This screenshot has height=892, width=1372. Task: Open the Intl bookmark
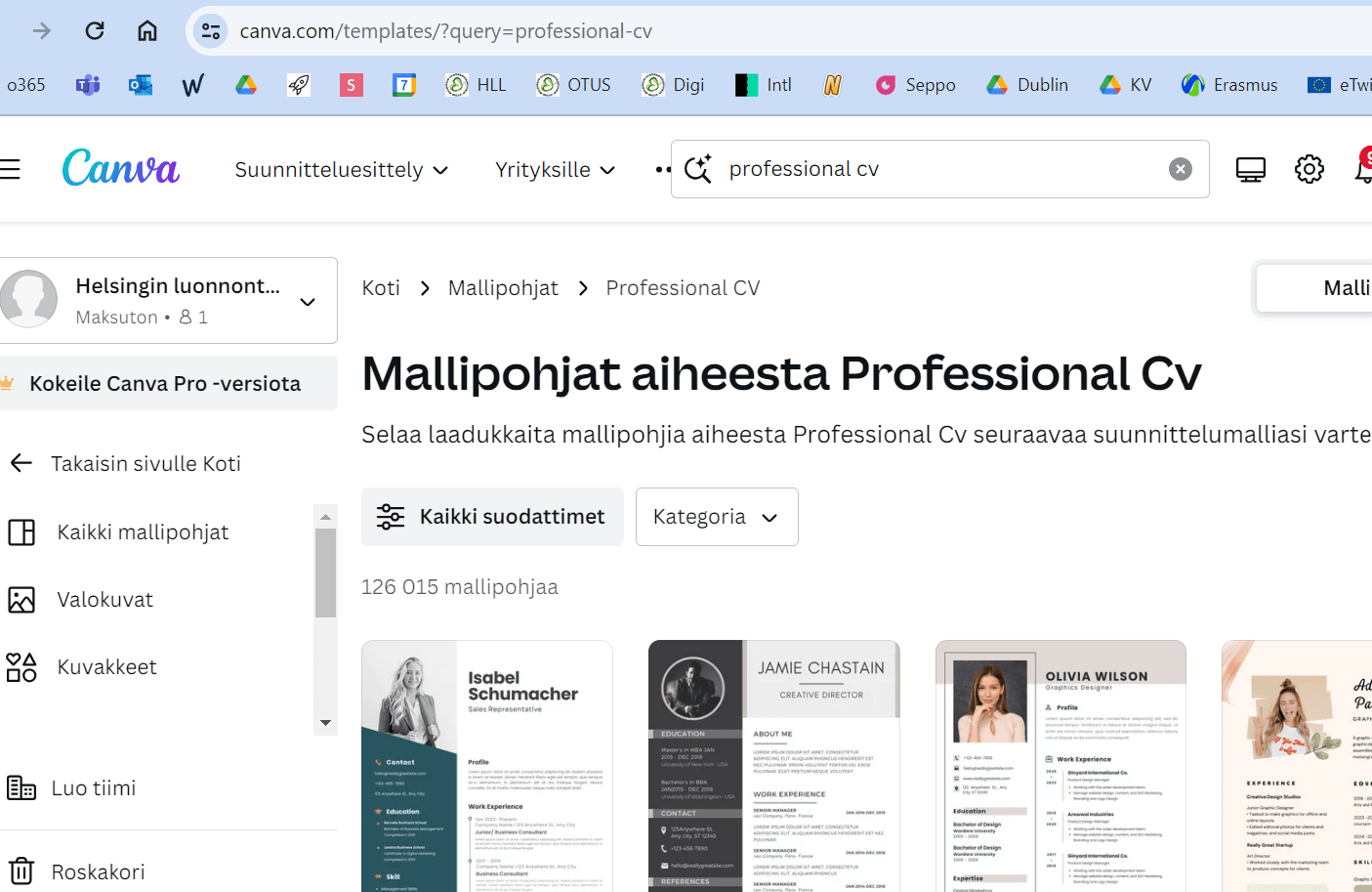(x=764, y=85)
